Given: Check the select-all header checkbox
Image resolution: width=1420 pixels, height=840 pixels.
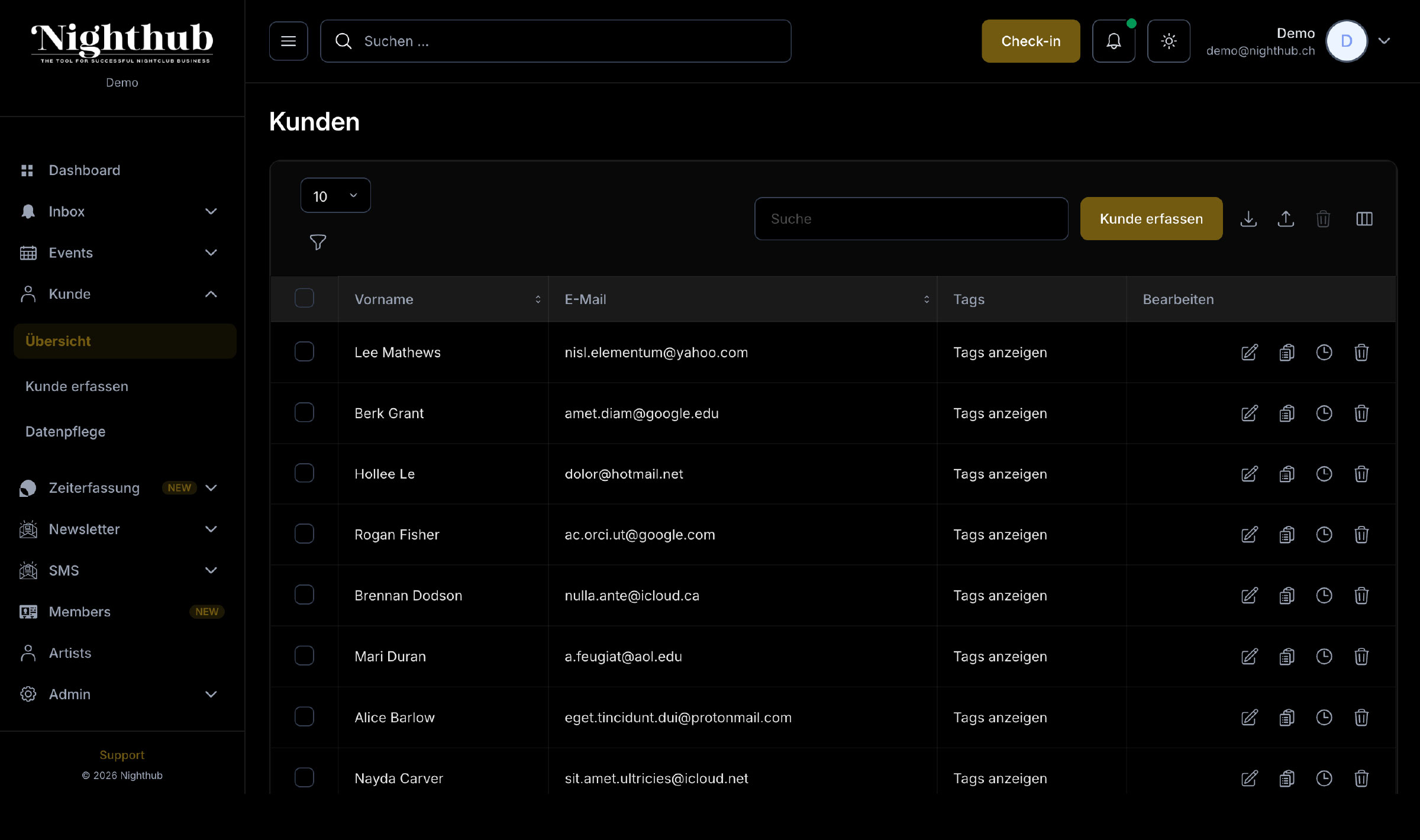Looking at the screenshot, I should [304, 298].
